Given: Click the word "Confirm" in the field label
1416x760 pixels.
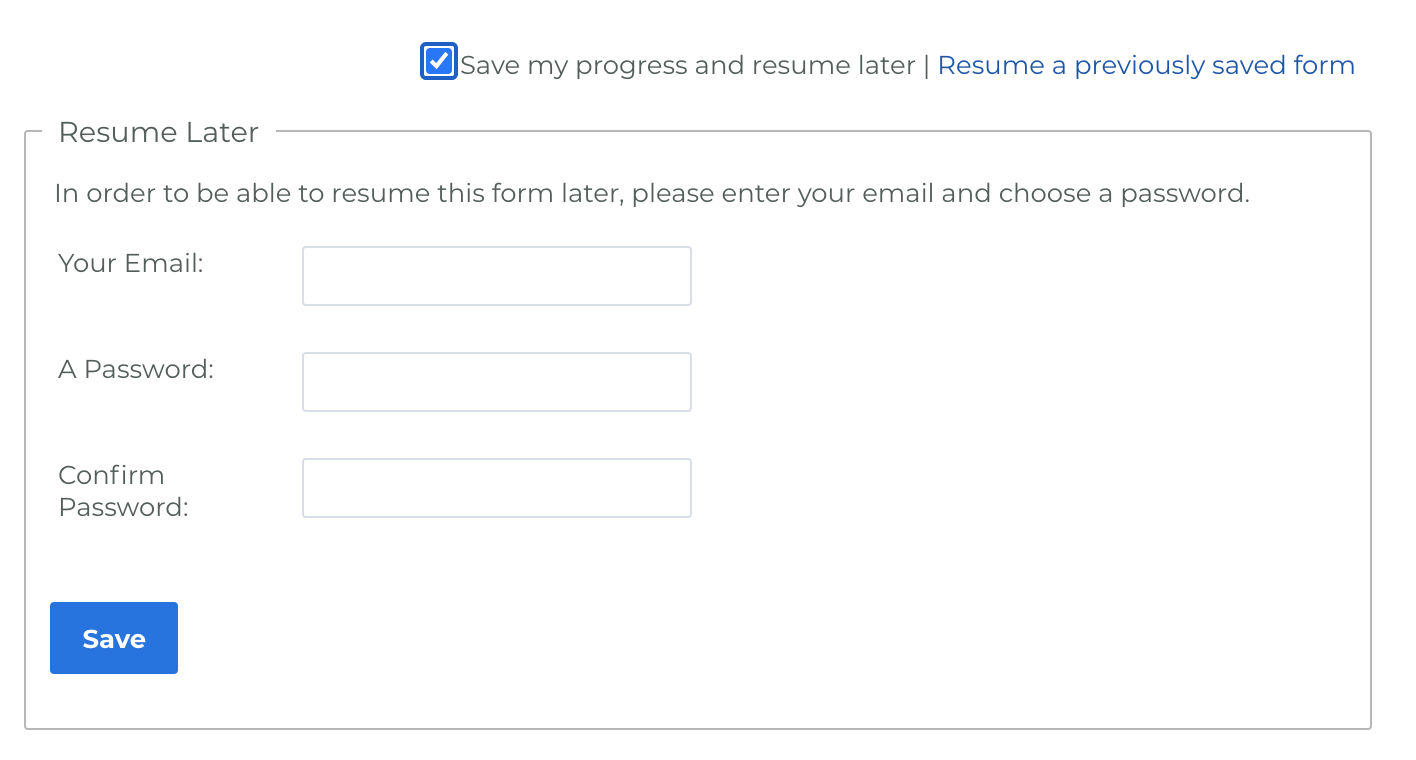Looking at the screenshot, I should 111,475.
